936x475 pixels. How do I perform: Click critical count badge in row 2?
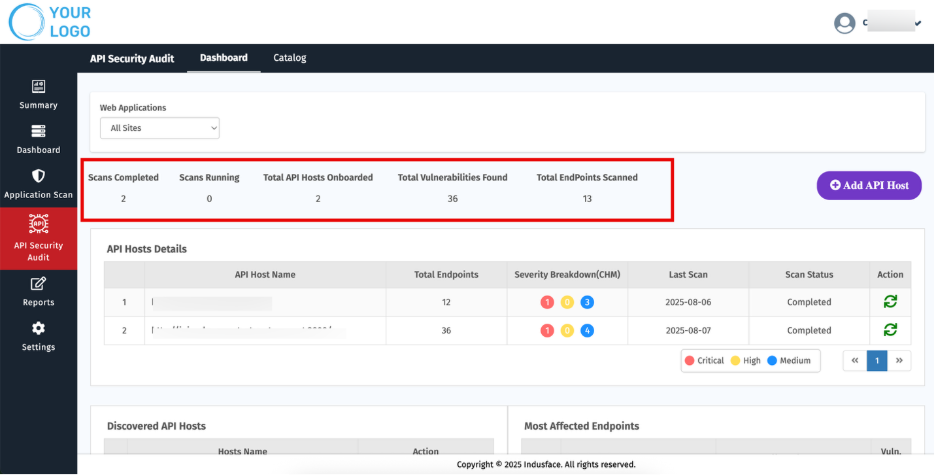[547, 331]
